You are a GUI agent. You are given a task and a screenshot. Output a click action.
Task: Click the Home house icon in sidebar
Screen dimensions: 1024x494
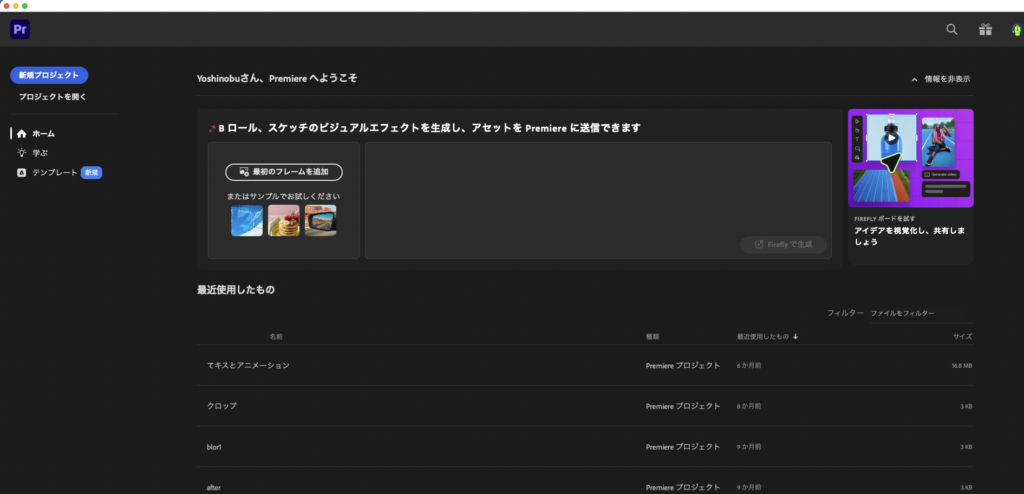click(x=22, y=133)
